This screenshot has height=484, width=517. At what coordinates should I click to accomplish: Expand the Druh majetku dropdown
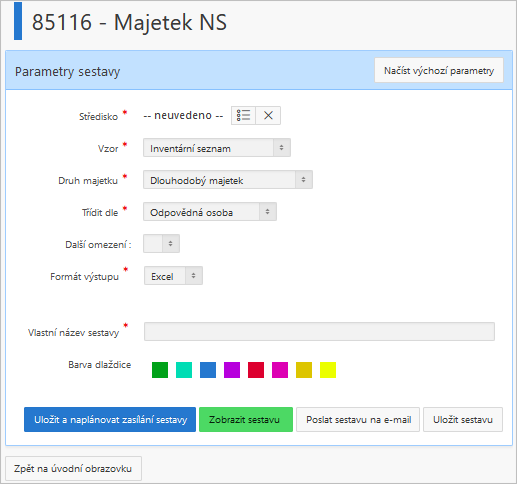click(x=228, y=180)
